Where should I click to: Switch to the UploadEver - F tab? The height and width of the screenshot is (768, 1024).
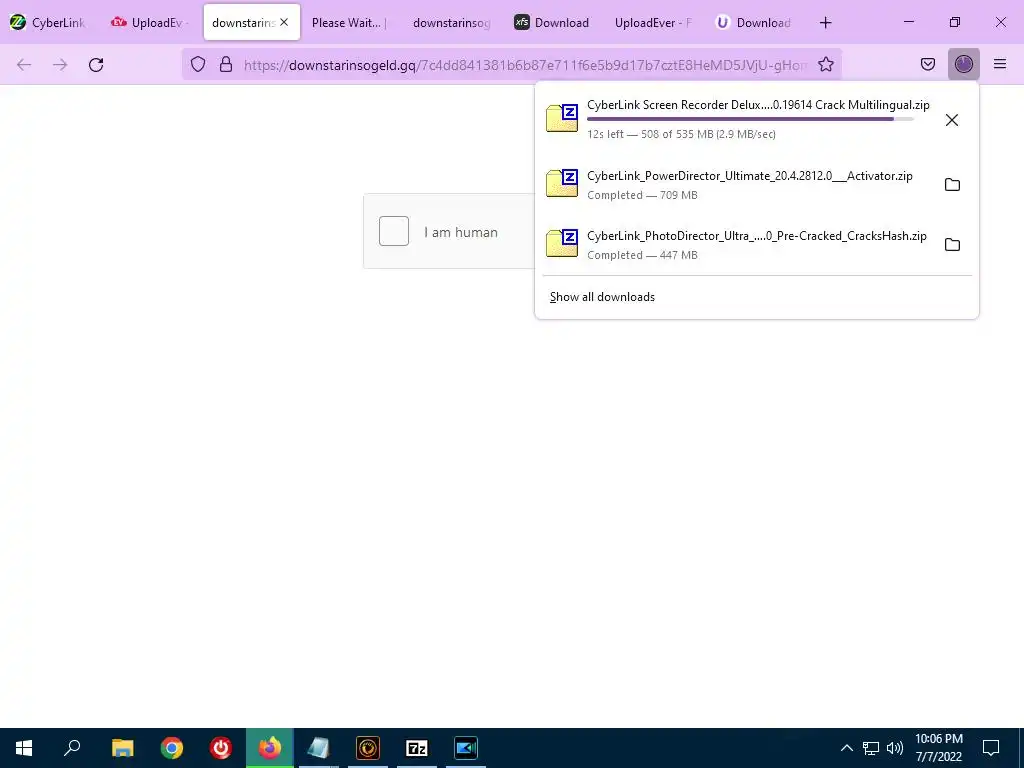tap(654, 23)
